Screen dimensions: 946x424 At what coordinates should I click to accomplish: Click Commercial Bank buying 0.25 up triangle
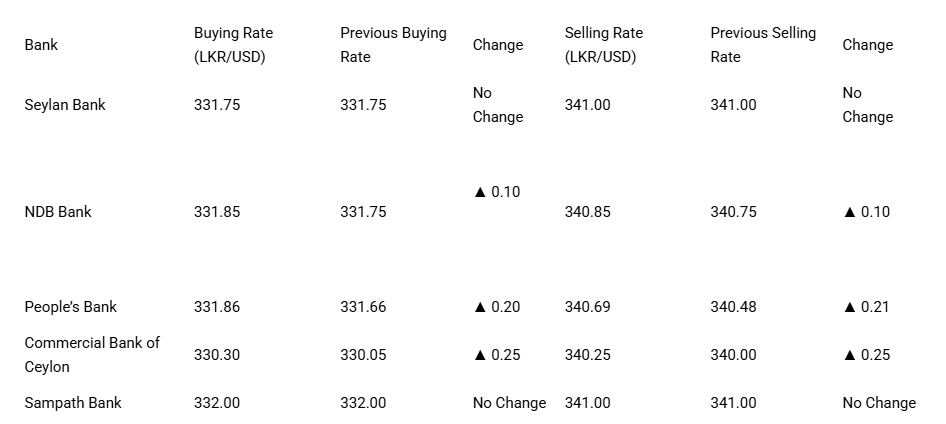480,355
